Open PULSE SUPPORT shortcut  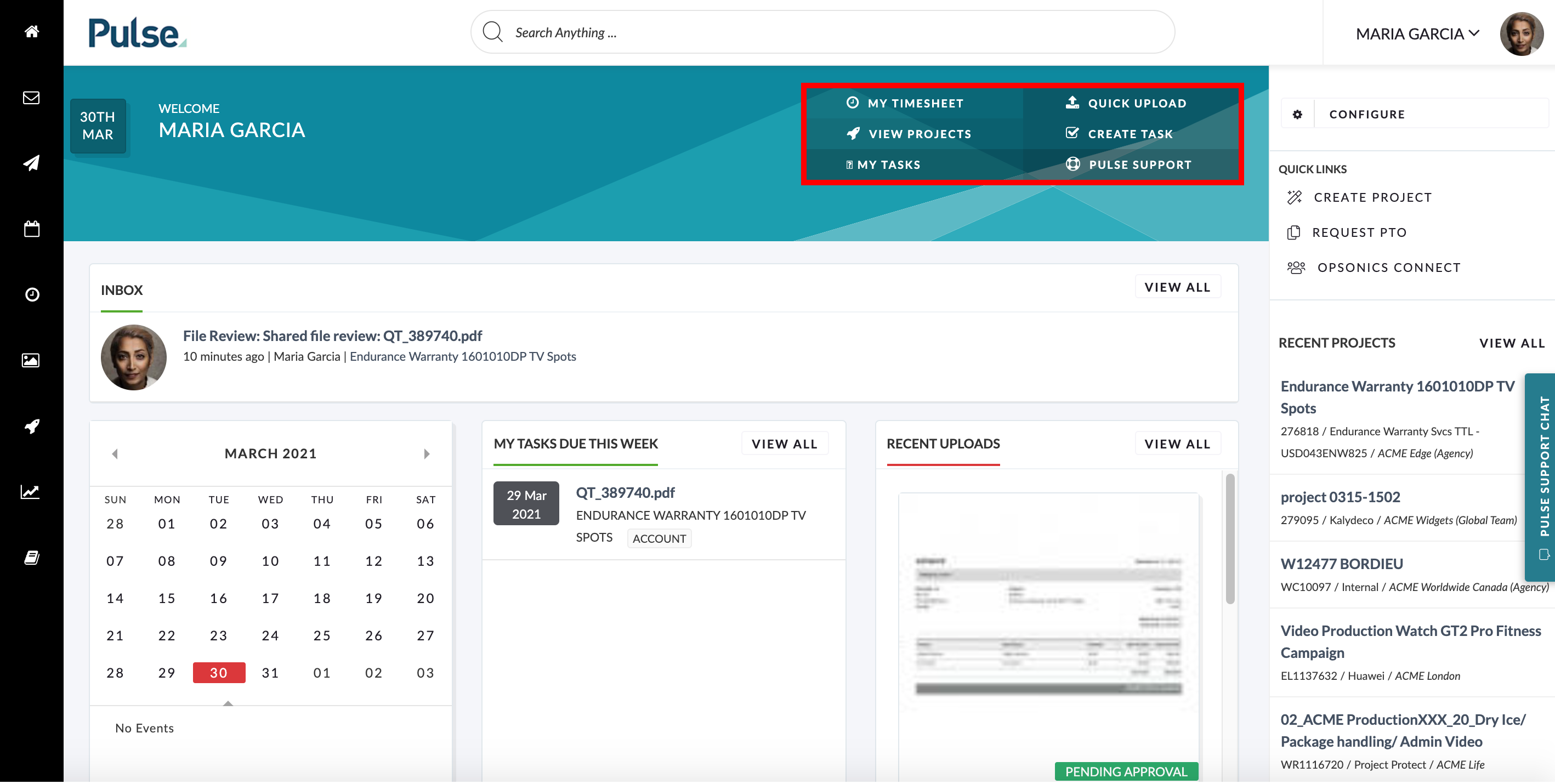(x=1130, y=165)
